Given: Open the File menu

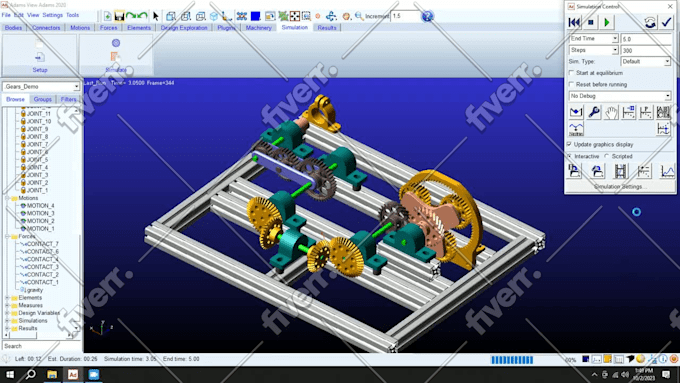Looking at the screenshot, I should (6, 15).
